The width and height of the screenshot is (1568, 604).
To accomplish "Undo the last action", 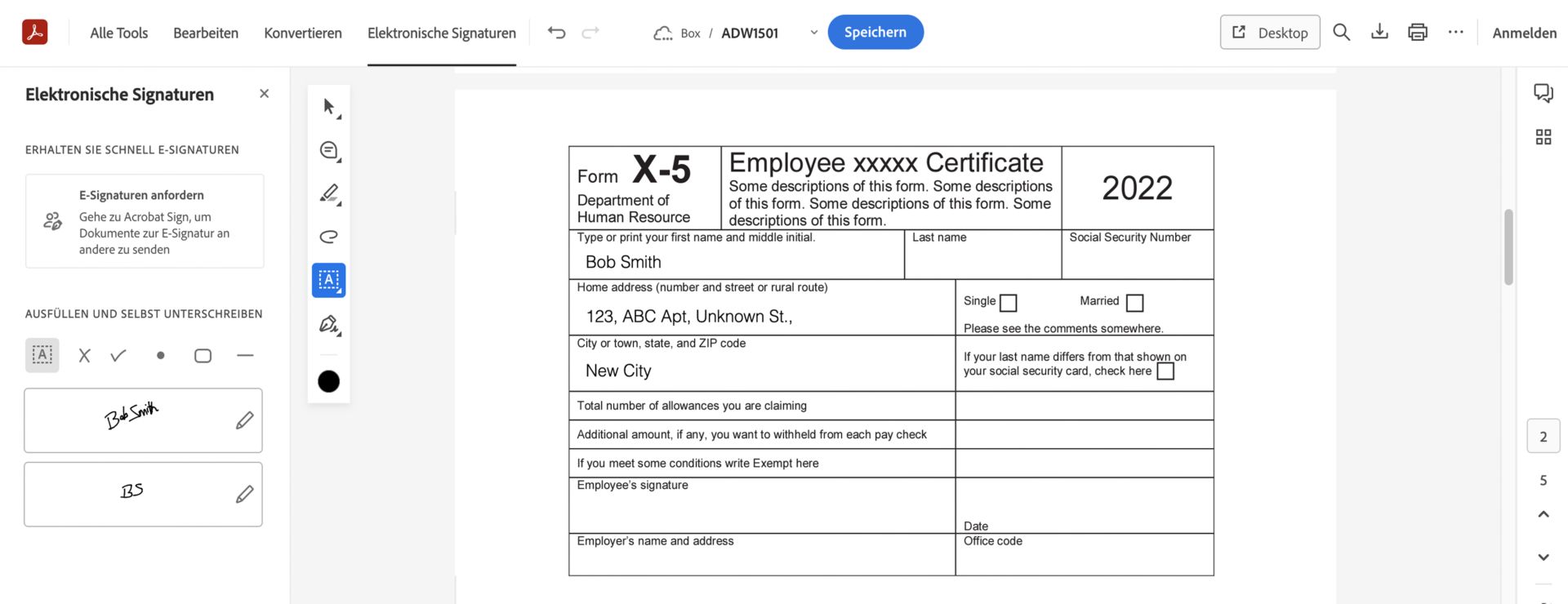I will [556, 33].
